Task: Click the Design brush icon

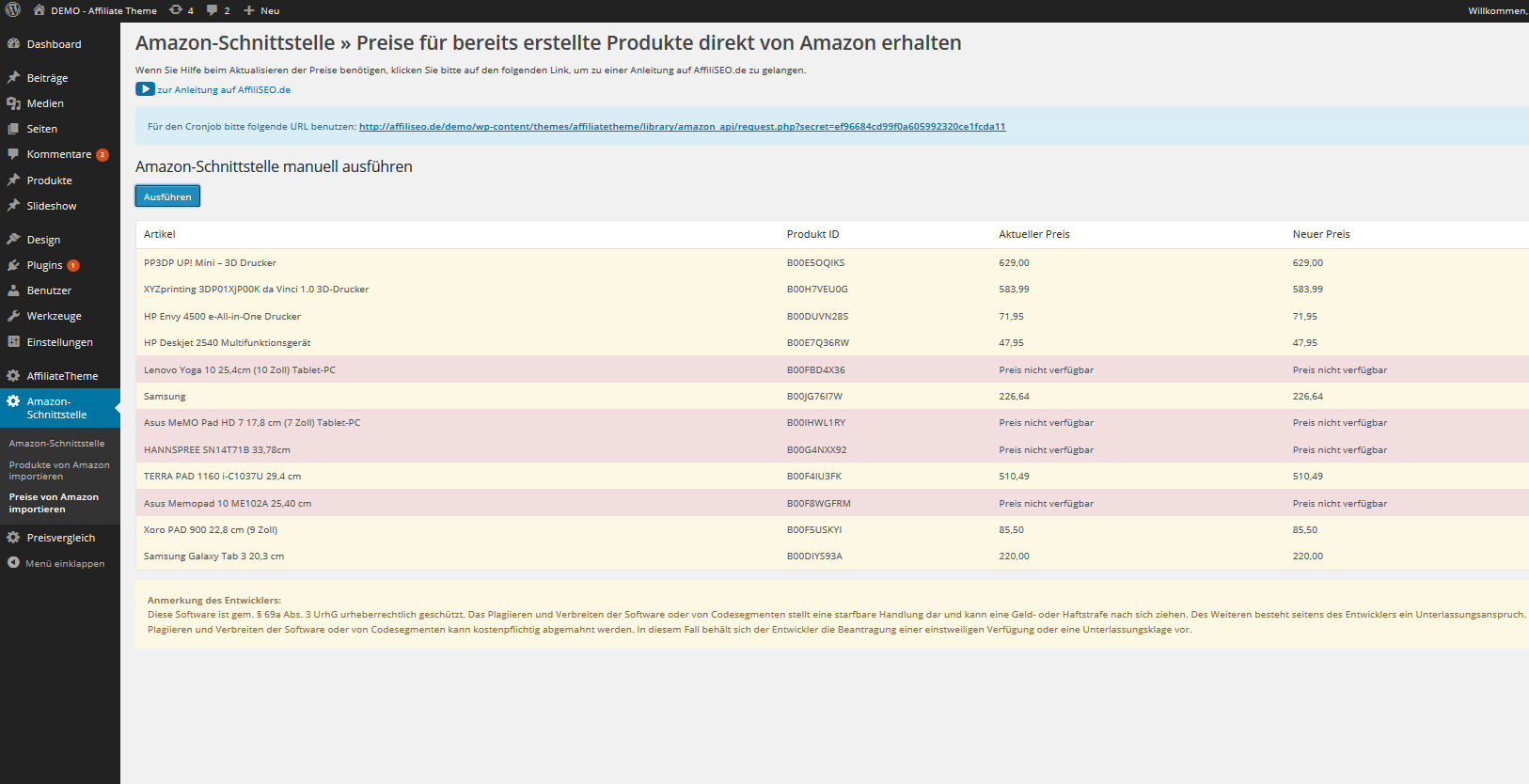Action: click(13, 239)
